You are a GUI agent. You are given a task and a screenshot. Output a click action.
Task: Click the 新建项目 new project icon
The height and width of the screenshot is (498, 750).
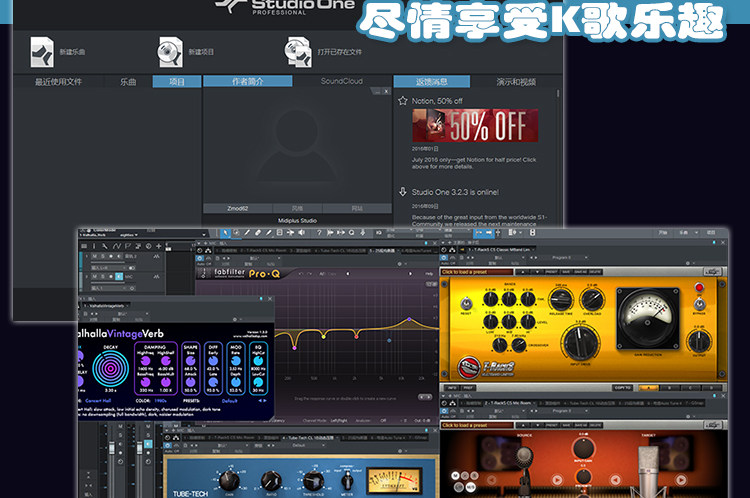[170, 52]
